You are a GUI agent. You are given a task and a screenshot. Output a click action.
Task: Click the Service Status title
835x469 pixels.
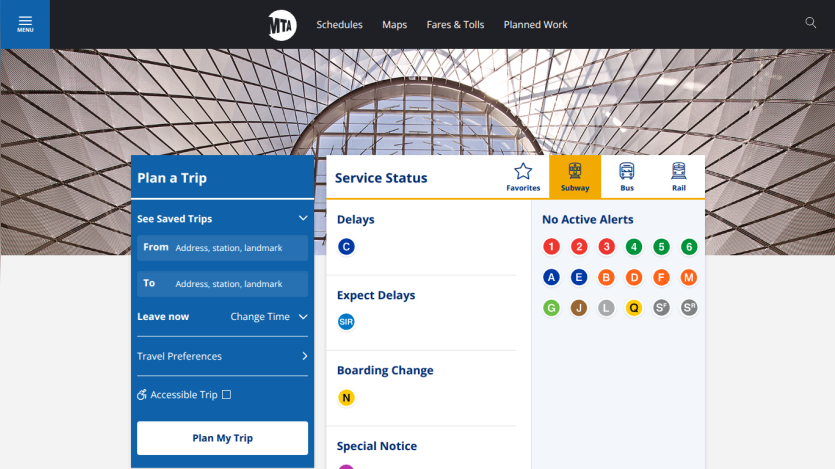point(381,178)
